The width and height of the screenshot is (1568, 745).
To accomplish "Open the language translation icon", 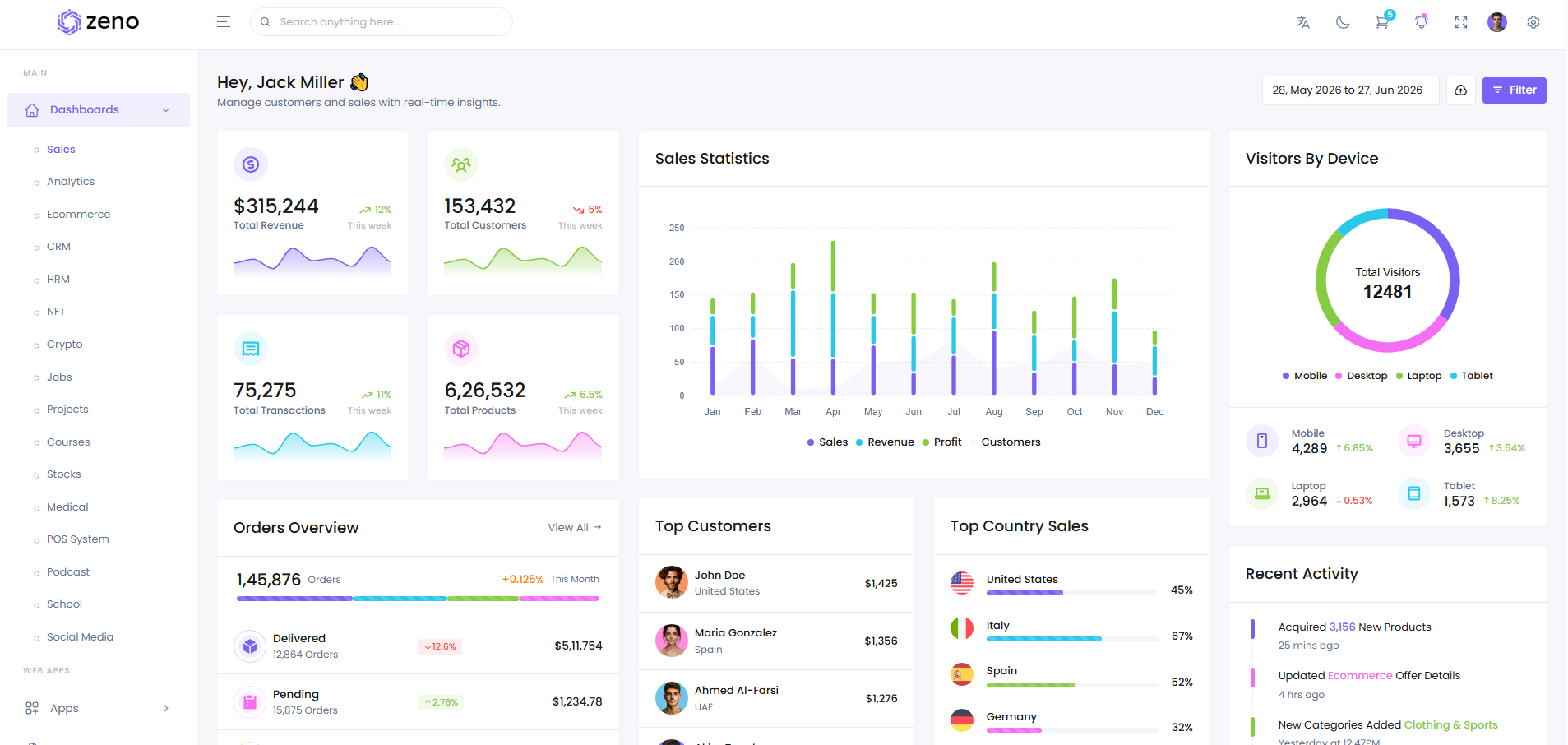I will (1302, 22).
